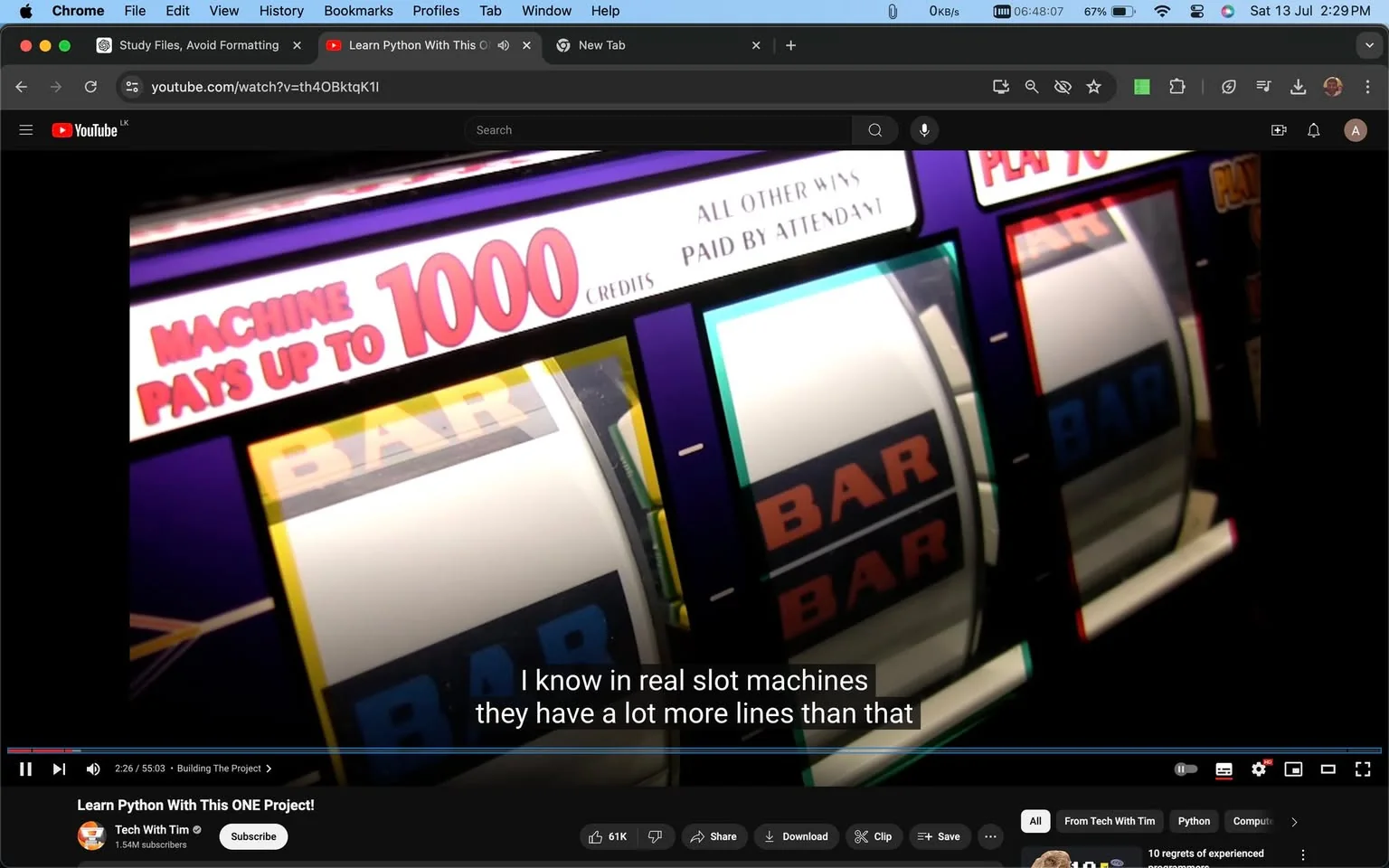1389x868 pixels.
Task: Open the tab search dropdown arrow
Action: click(x=1369, y=45)
